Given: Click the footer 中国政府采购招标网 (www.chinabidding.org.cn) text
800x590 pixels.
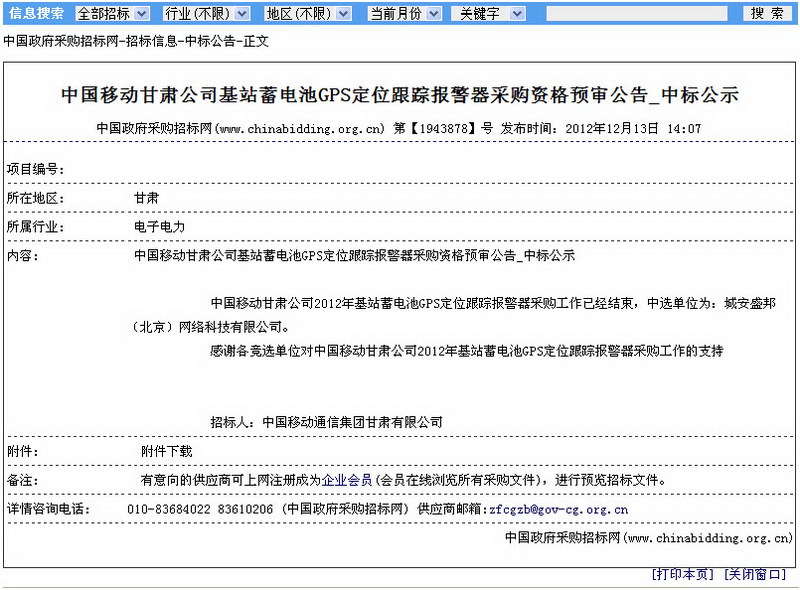Looking at the screenshot, I should [648, 538].
